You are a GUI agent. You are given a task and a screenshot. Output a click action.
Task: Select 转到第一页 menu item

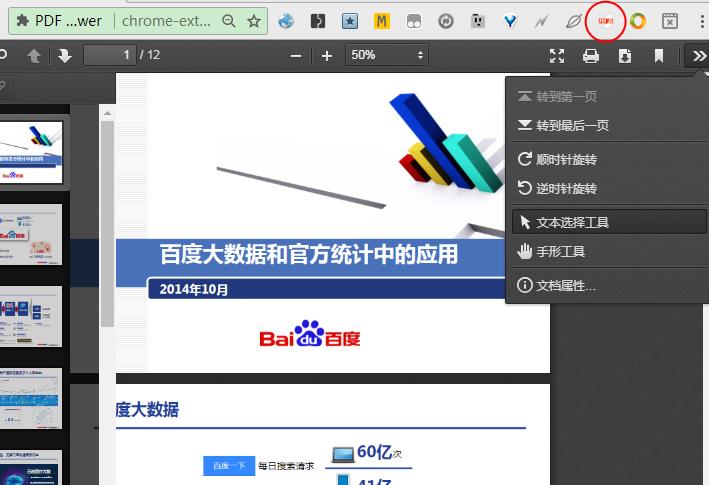coord(609,96)
